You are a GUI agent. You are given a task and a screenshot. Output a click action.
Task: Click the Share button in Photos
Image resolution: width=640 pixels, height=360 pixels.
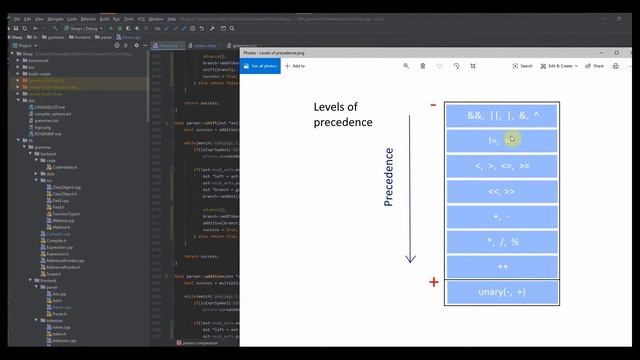pyautogui.click(x=594, y=66)
